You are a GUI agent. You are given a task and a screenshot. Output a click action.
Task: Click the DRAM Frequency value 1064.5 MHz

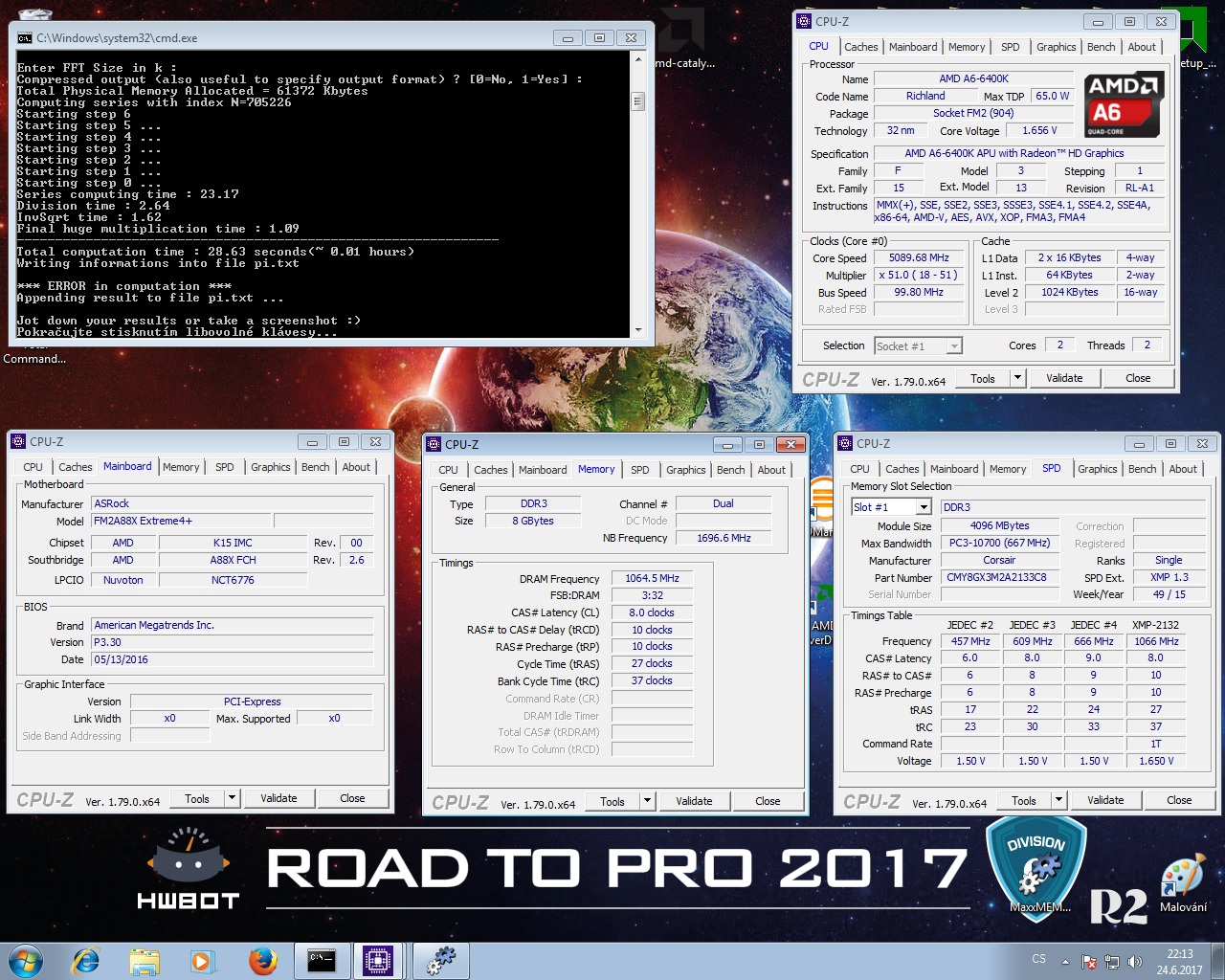pos(652,578)
